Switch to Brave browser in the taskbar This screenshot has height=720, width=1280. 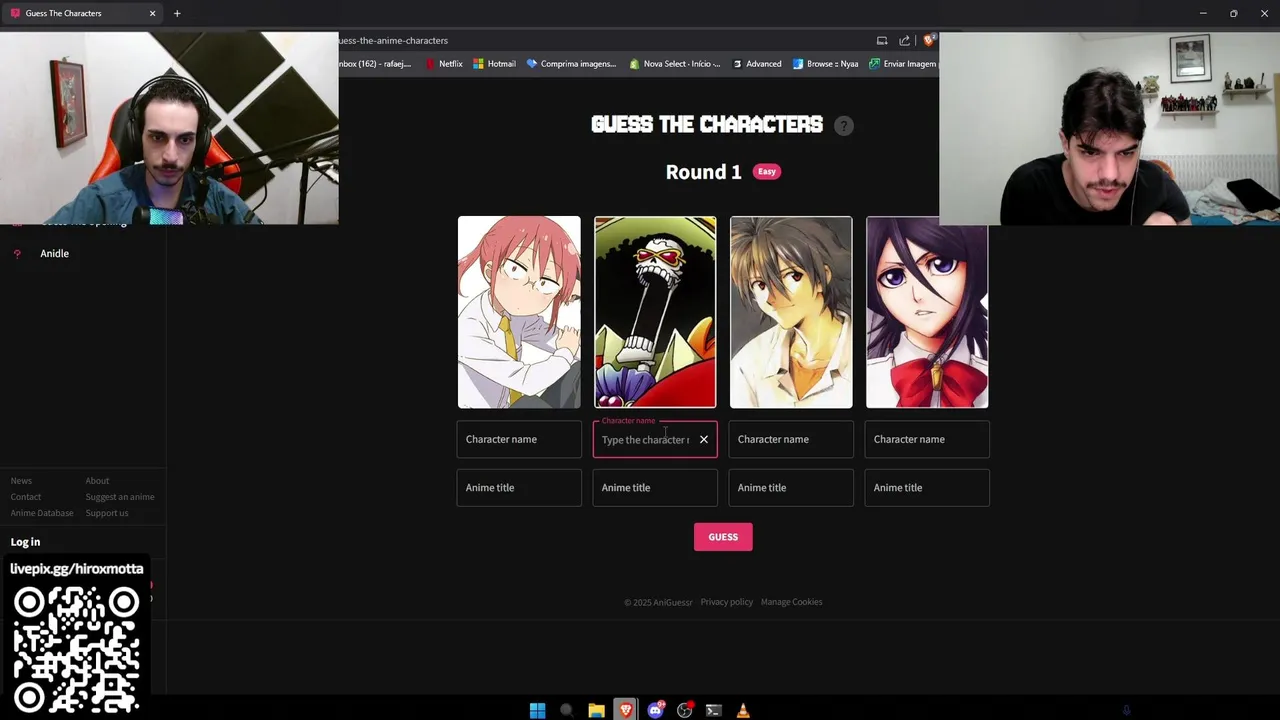[625, 710]
